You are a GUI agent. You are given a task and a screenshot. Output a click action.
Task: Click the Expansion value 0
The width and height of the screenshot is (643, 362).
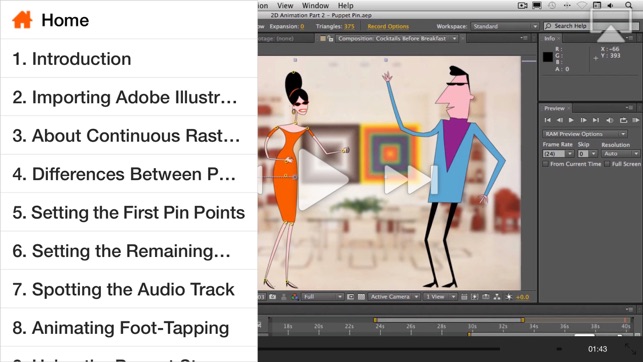tap(302, 26)
